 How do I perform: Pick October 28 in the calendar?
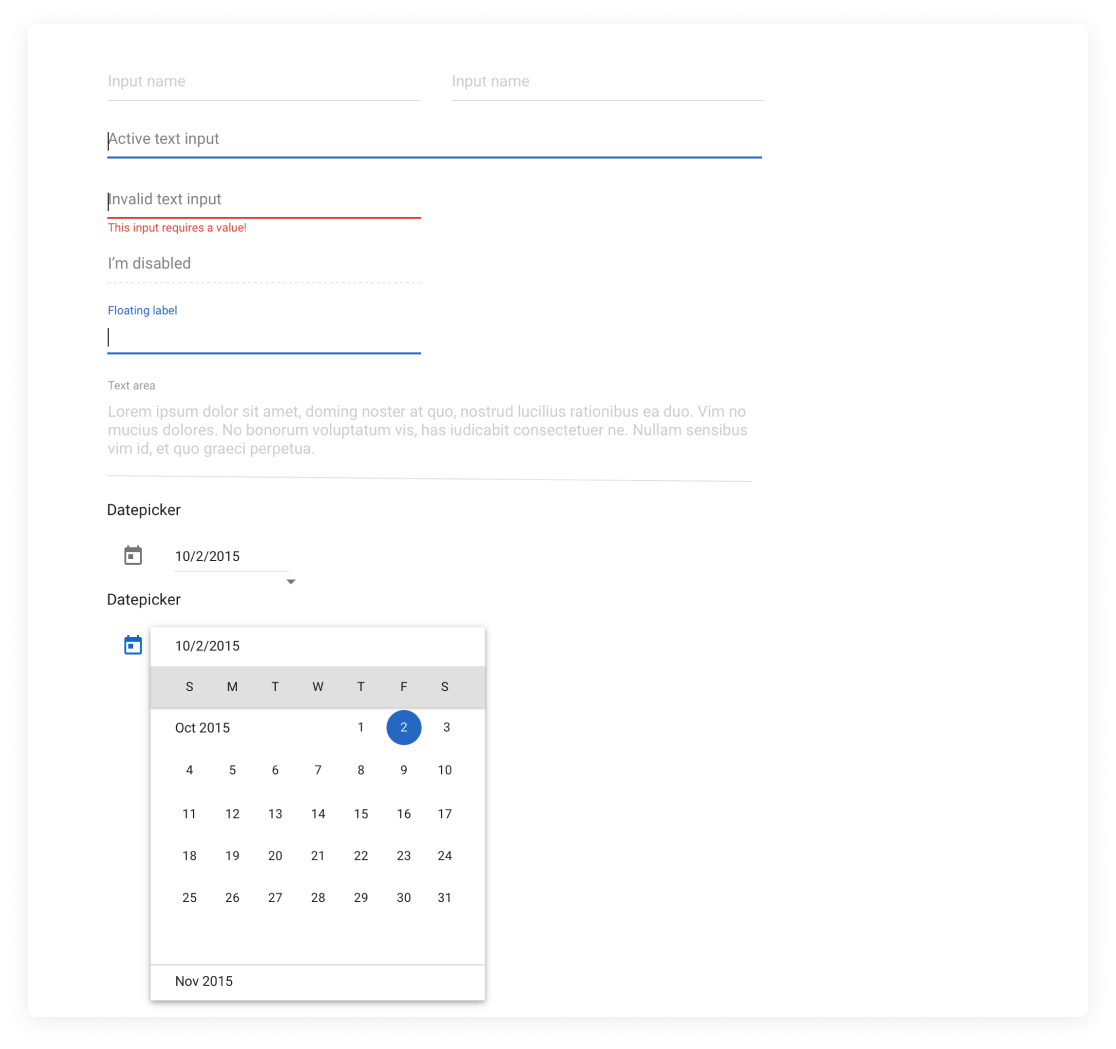tap(318, 897)
